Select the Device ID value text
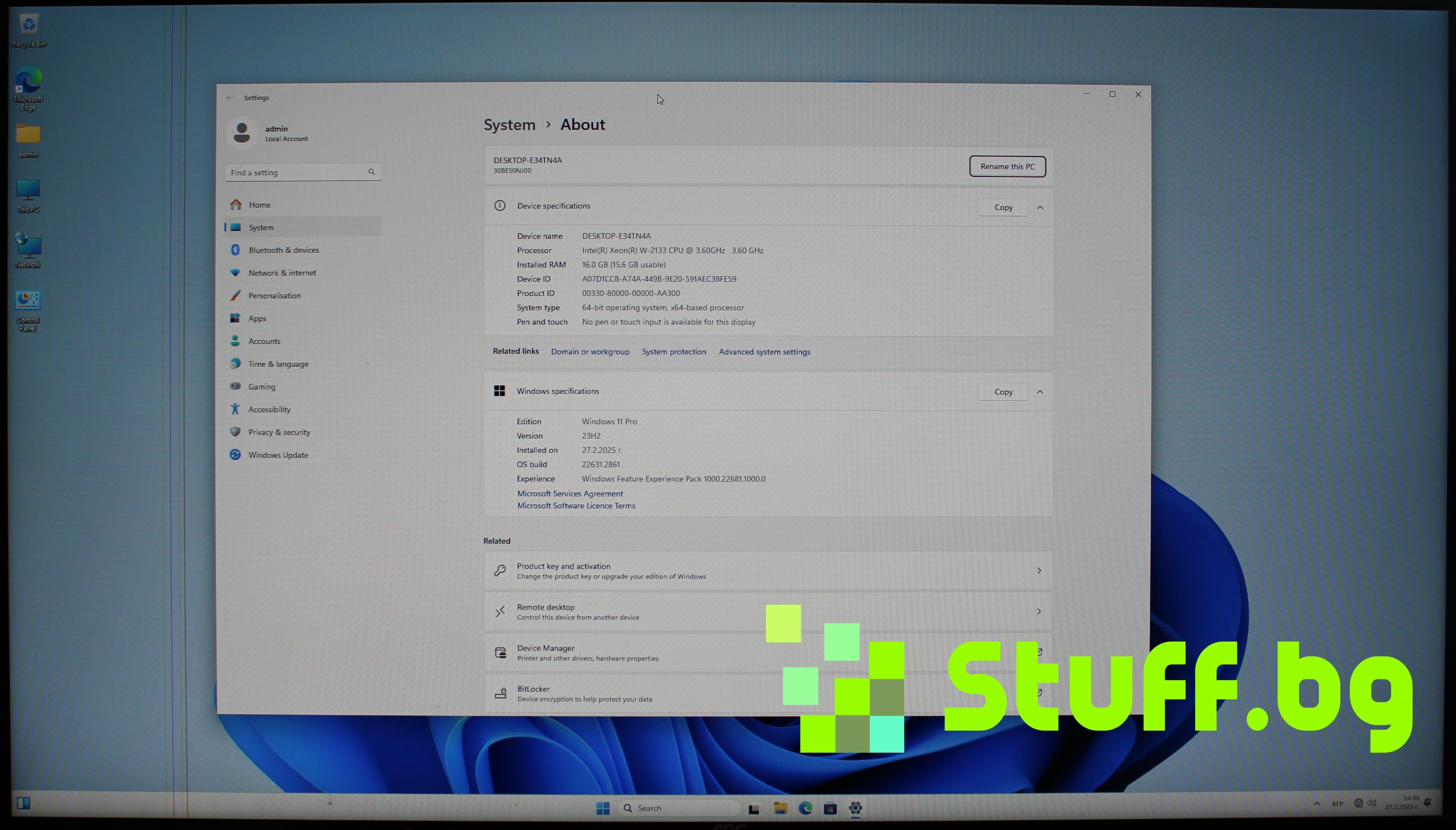Image resolution: width=1456 pixels, height=830 pixels. click(659, 279)
